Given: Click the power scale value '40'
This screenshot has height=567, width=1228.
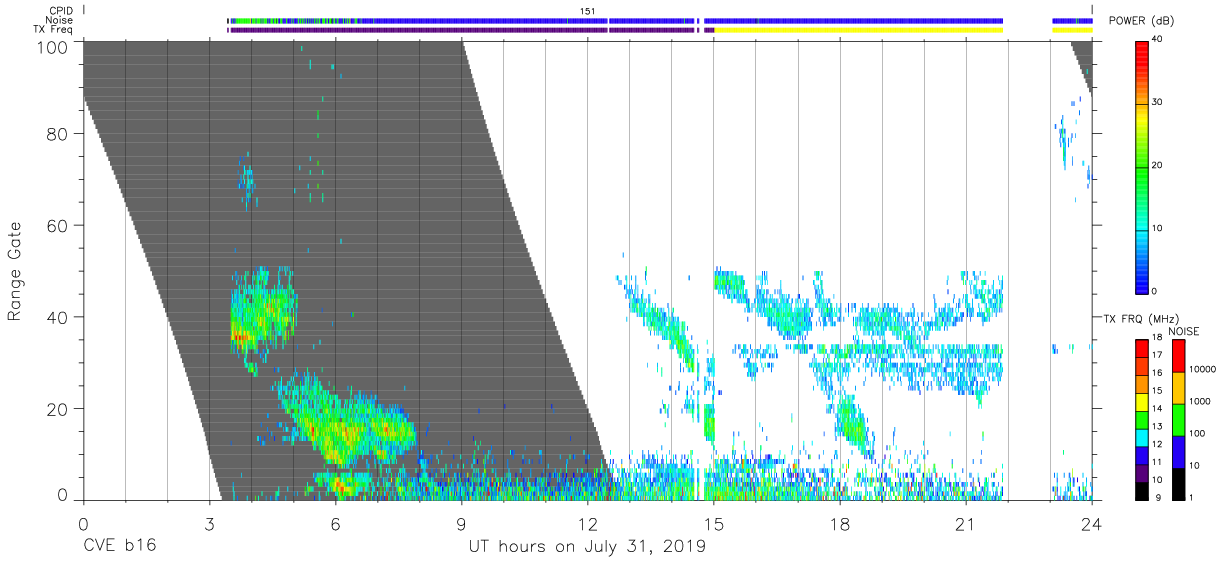Looking at the screenshot, I should point(1159,39).
